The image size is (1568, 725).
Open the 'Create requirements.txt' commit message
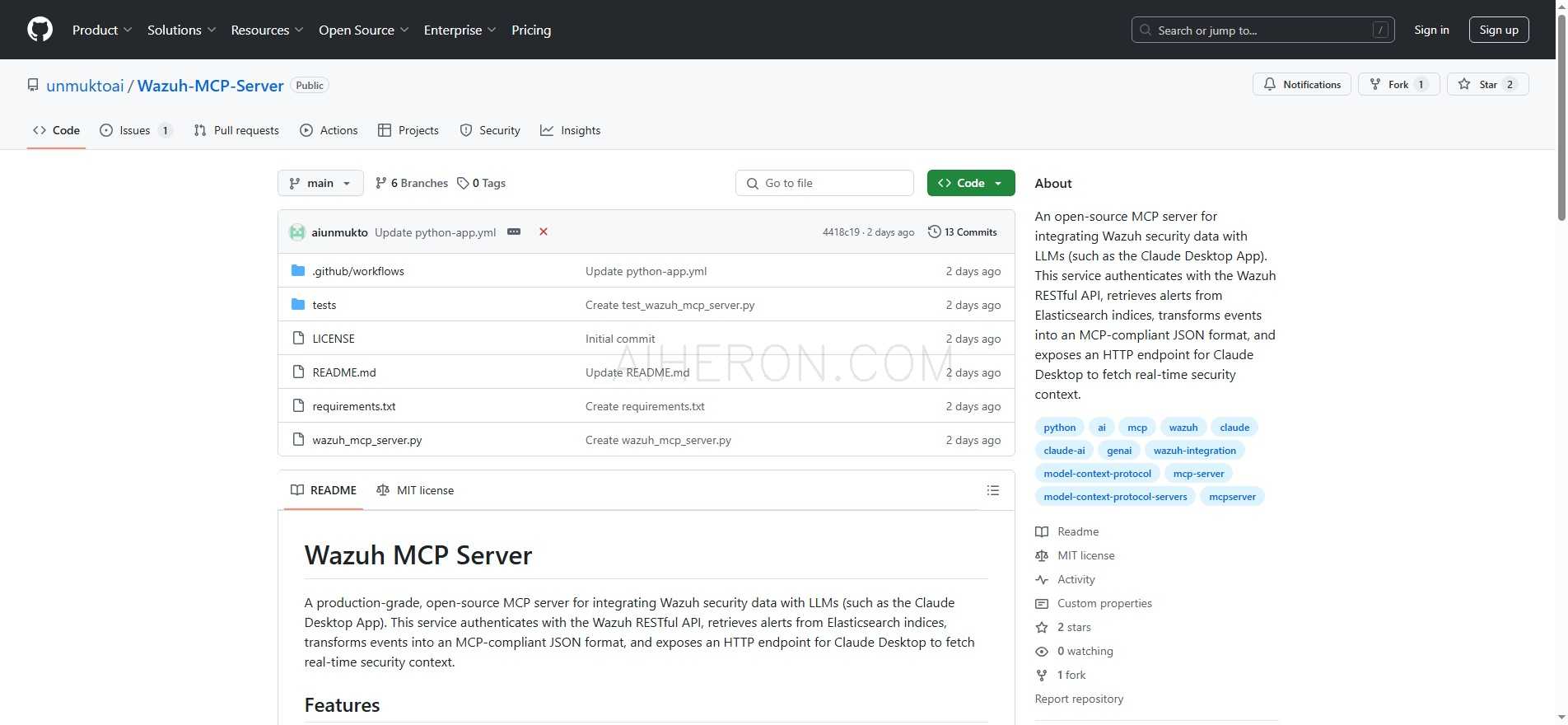(x=645, y=406)
